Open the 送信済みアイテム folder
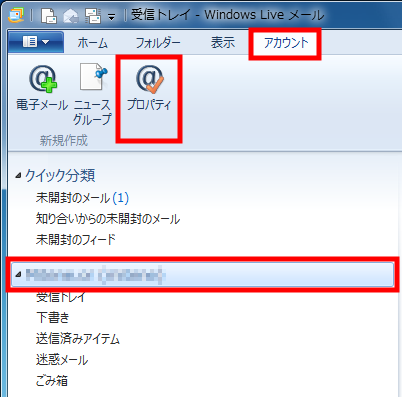The image size is (402, 397). (x=78, y=339)
